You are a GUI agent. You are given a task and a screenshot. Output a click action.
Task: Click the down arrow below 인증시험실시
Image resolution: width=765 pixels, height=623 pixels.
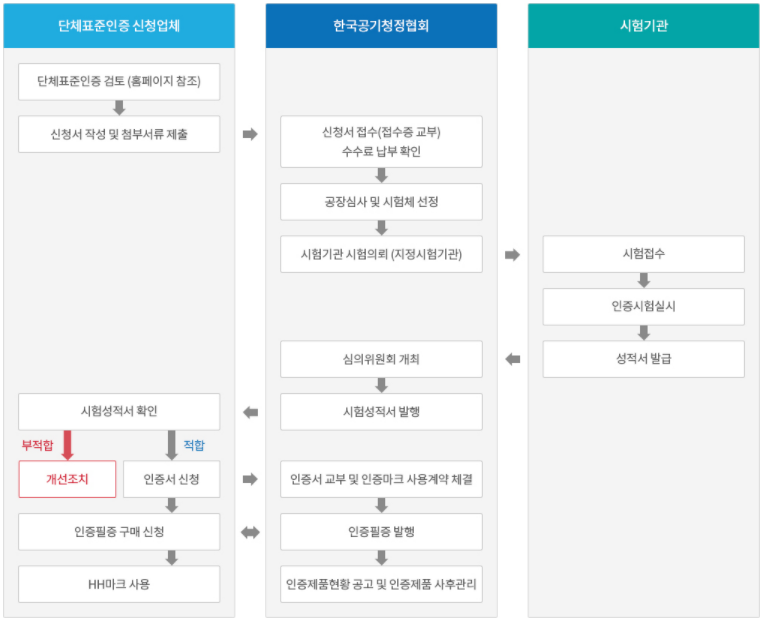644,333
